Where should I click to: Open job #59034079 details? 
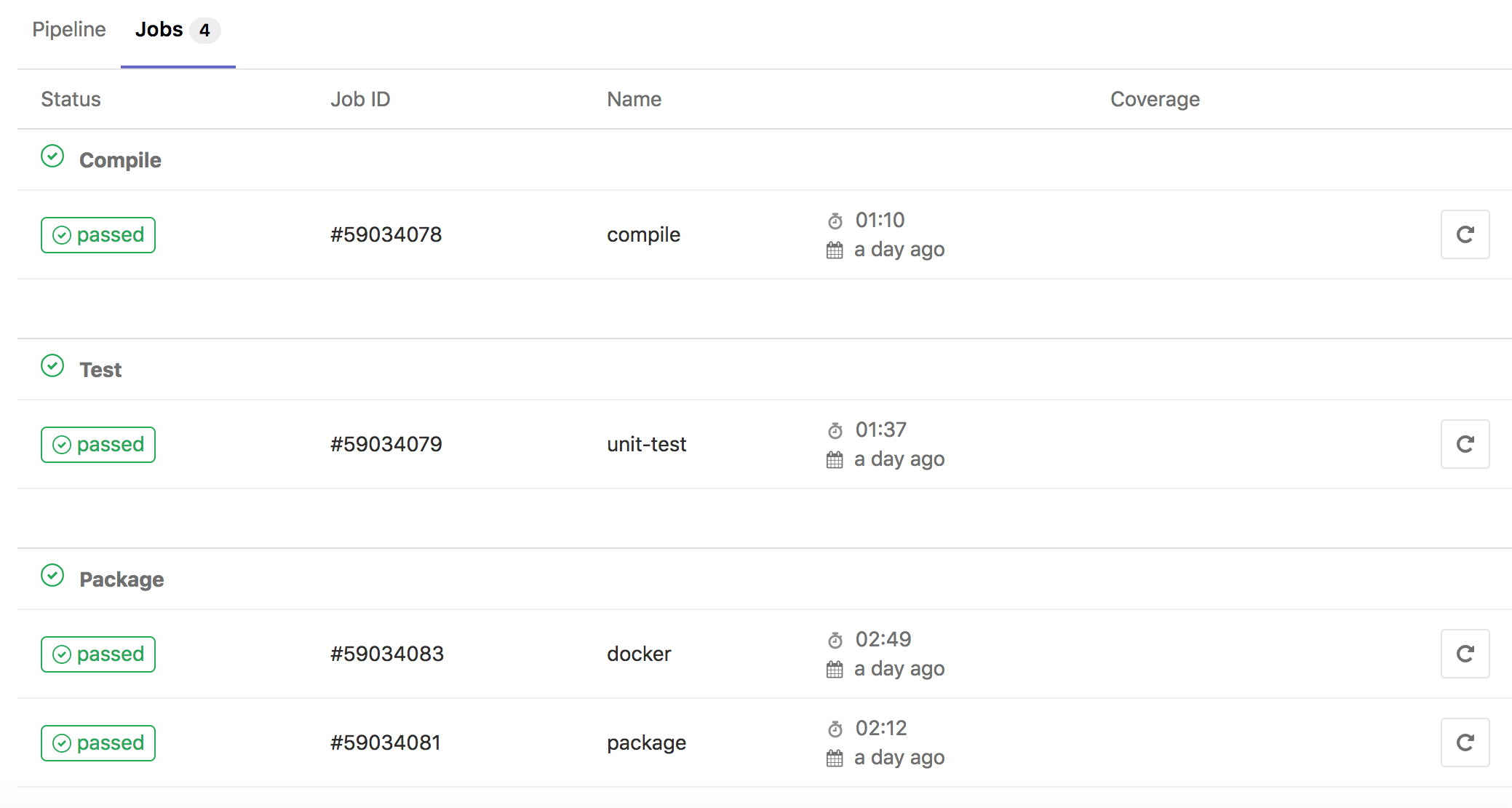pos(386,444)
